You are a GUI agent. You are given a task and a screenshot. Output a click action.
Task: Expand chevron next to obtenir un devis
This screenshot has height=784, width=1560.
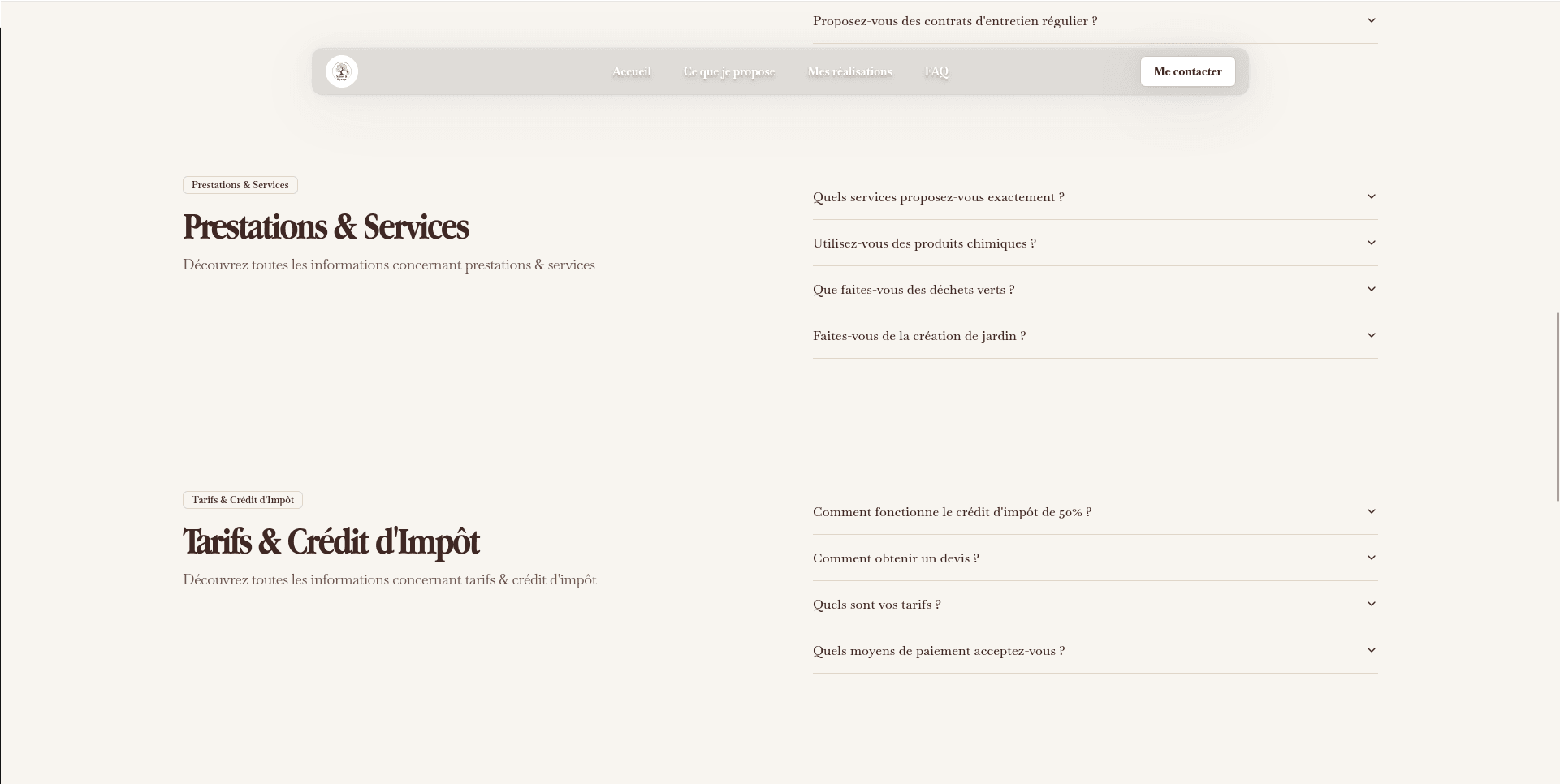pos(1371,558)
